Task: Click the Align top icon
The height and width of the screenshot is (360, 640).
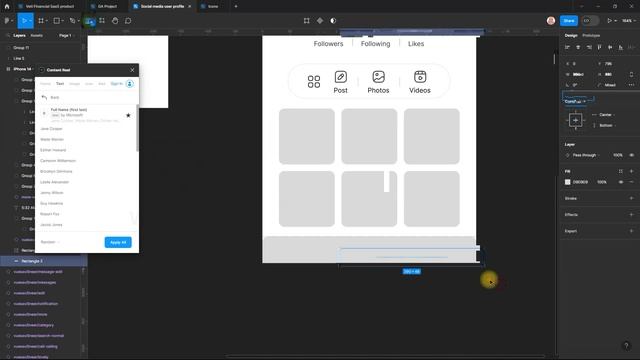Action: (599, 47)
